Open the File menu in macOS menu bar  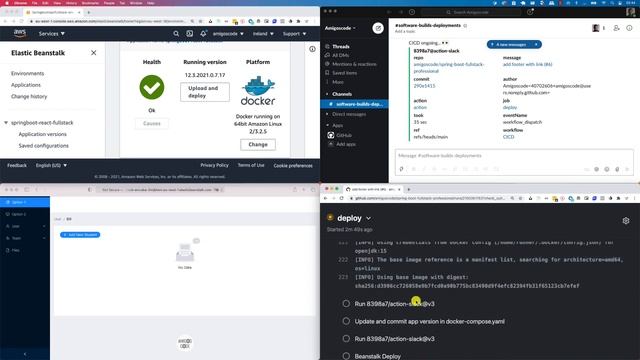point(35,3)
